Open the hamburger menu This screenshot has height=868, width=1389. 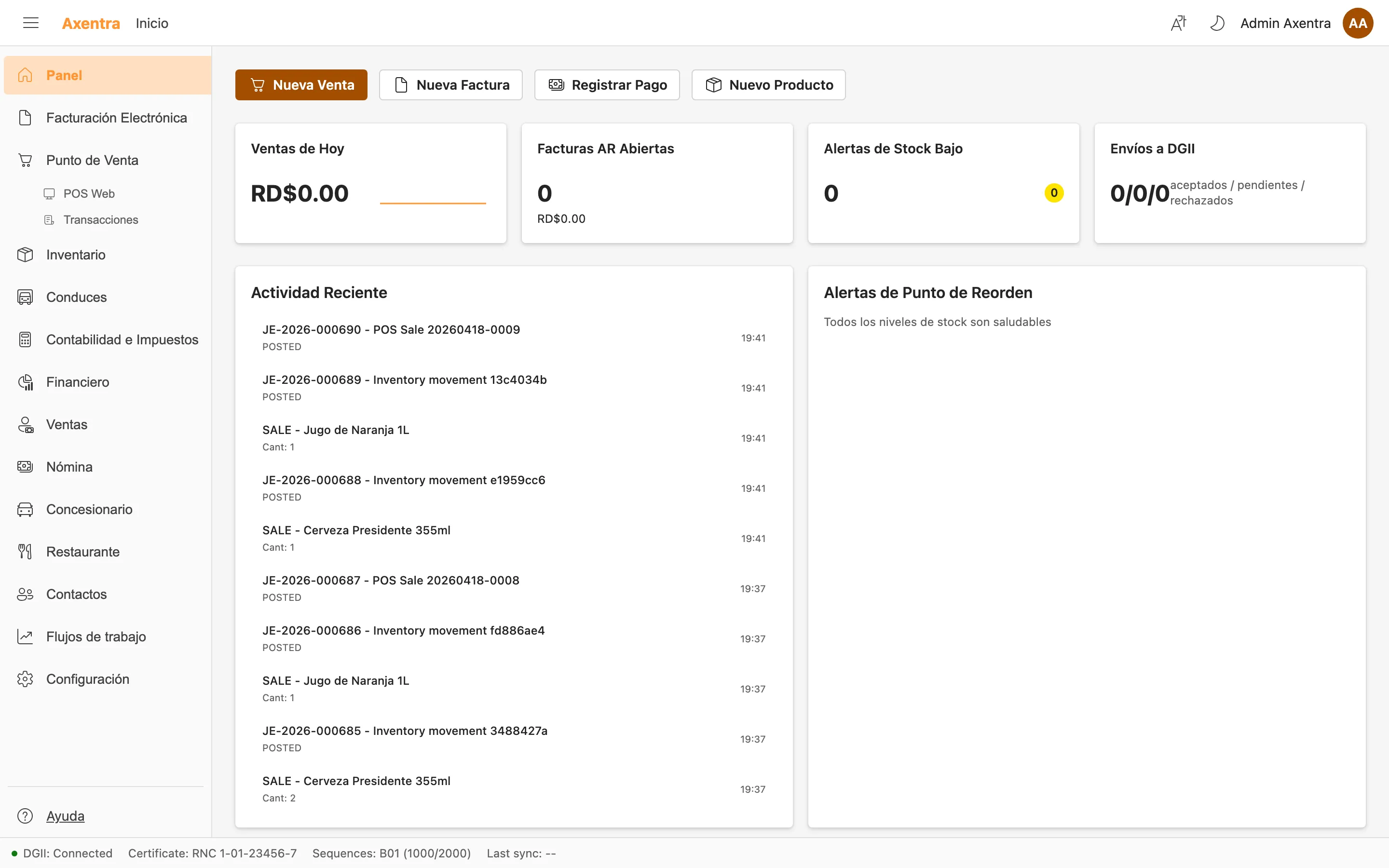click(30, 22)
